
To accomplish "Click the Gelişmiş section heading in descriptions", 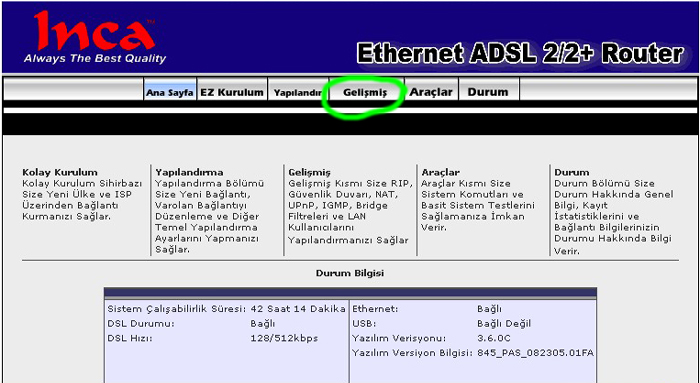I will point(309,172).
